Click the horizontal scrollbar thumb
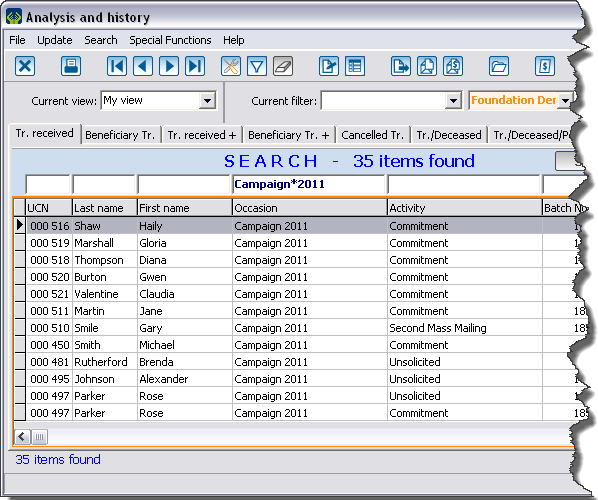This screenshot has height=500, width=598. click(x=39, y=437)
